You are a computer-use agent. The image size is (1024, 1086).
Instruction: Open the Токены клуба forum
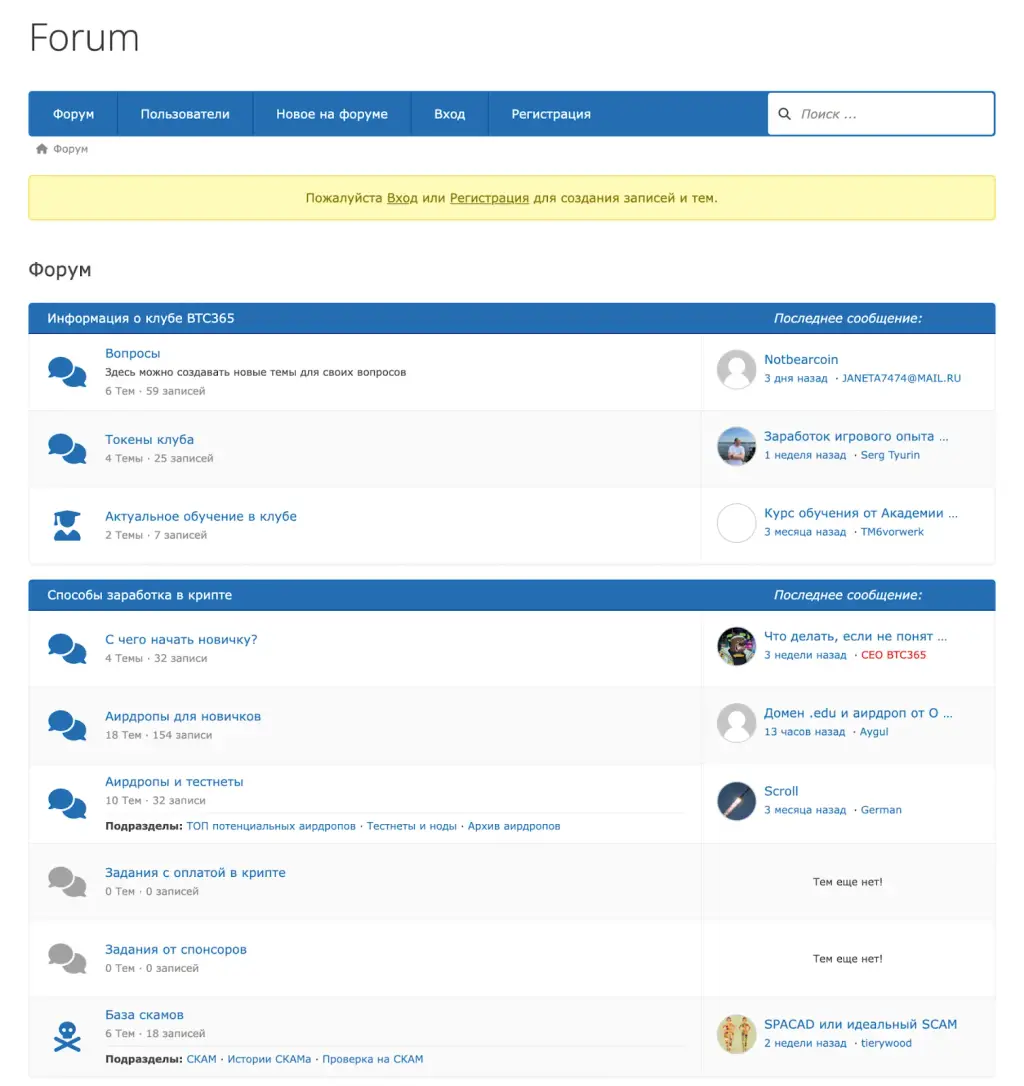tap(150, 440)
